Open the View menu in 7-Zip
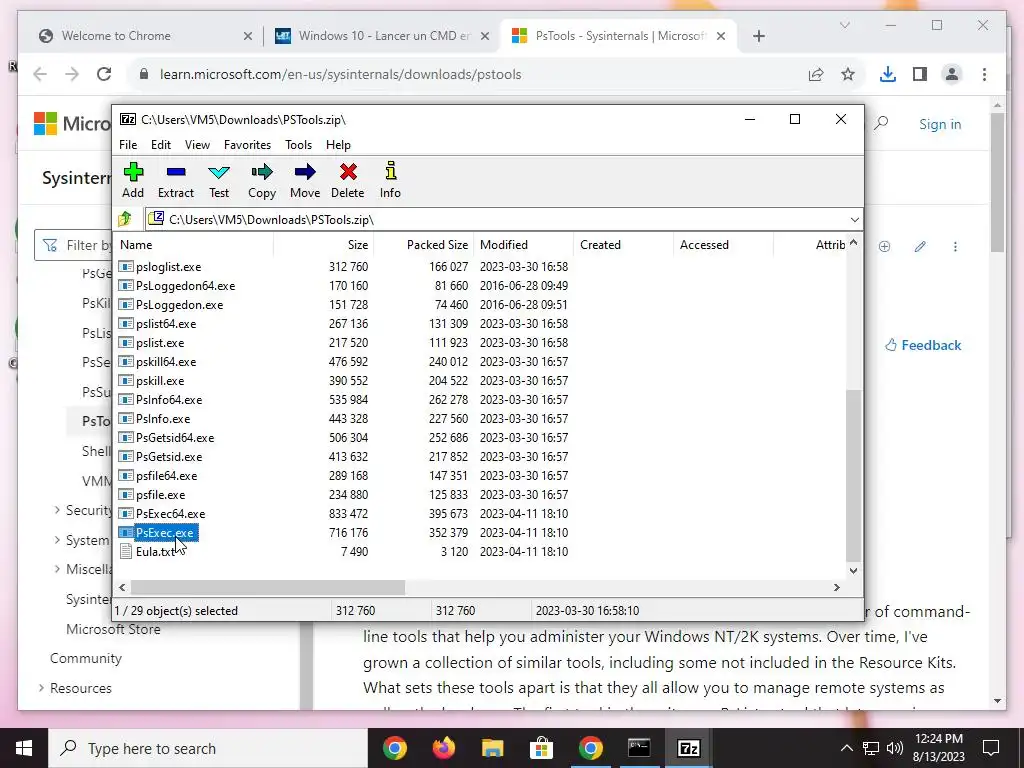The width and height of the screenshot is (1024, 768). (x=197, y=145)
